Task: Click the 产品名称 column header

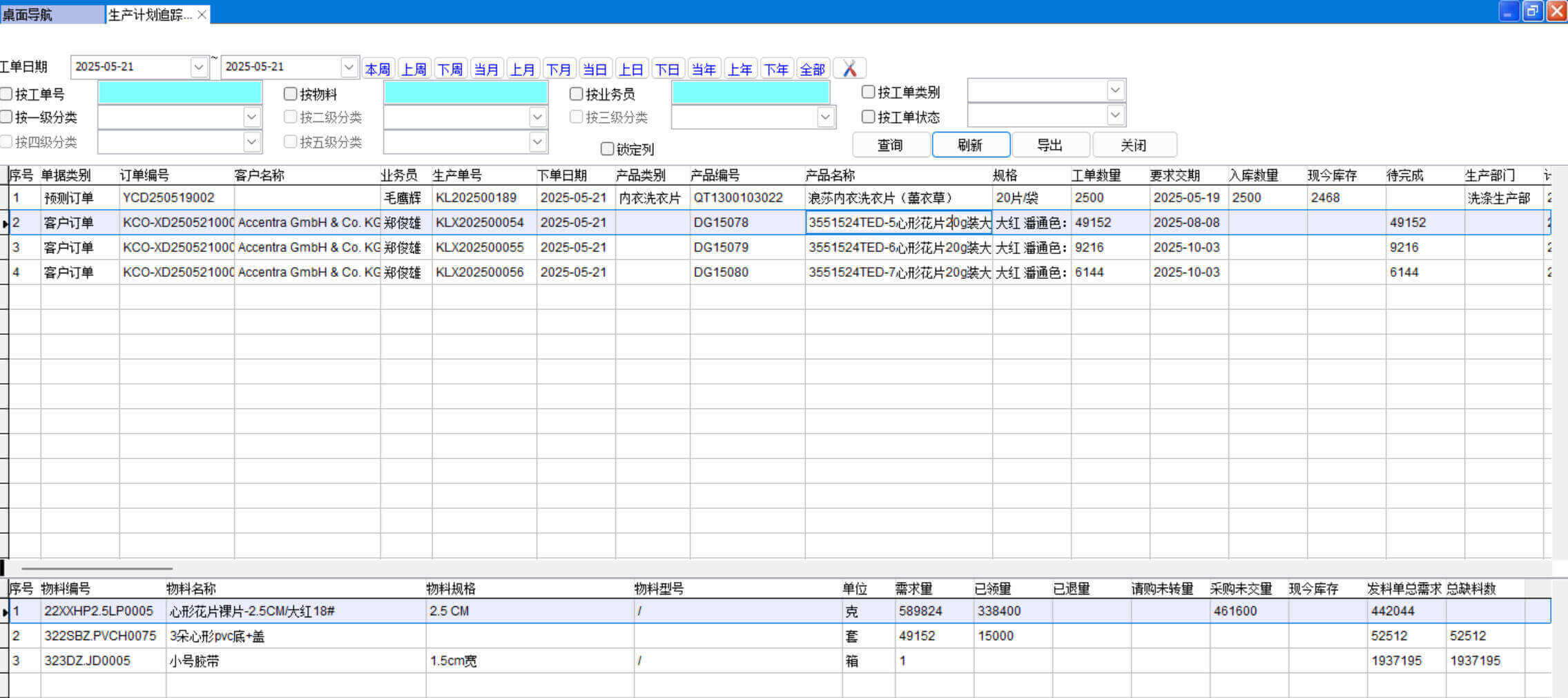Action: tap(830, 175)
